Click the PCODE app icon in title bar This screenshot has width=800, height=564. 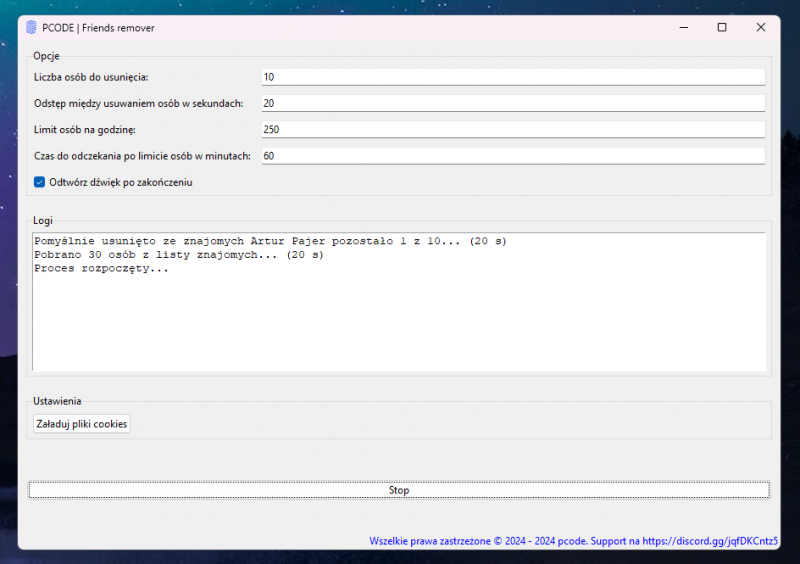click(32, 27)
